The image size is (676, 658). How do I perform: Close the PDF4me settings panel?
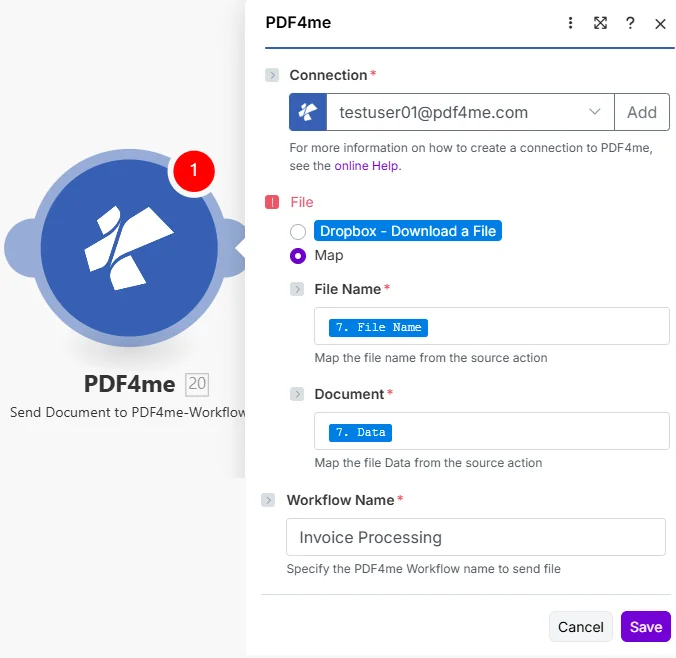660,24
